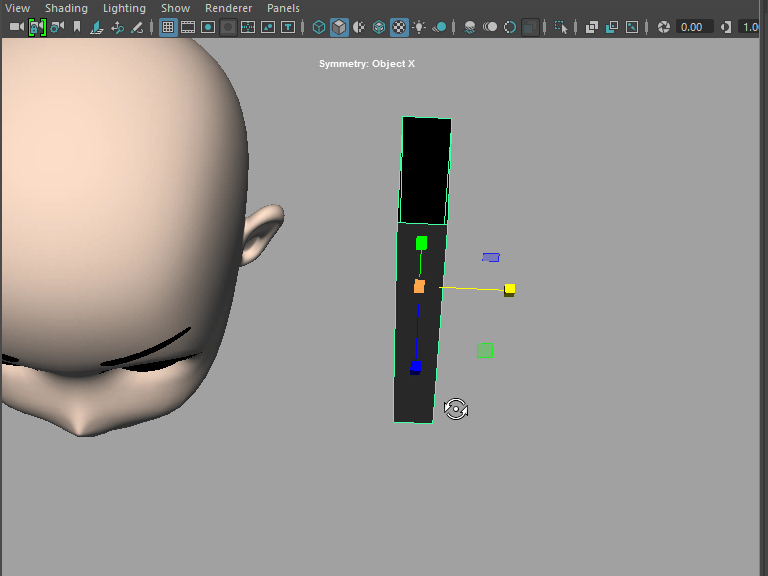Open Camera Attributes from the toolbar
The image size is (768, 576).
click(x=57, y=27)
